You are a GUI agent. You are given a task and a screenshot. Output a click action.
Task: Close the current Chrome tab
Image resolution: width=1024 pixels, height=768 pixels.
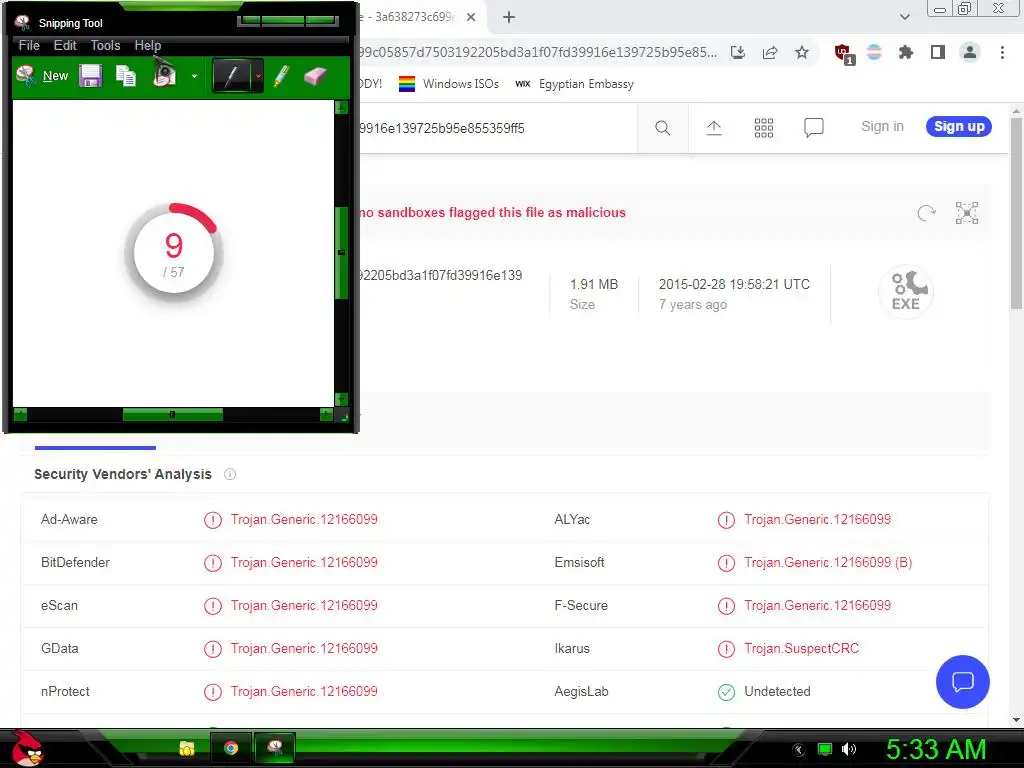471,17
